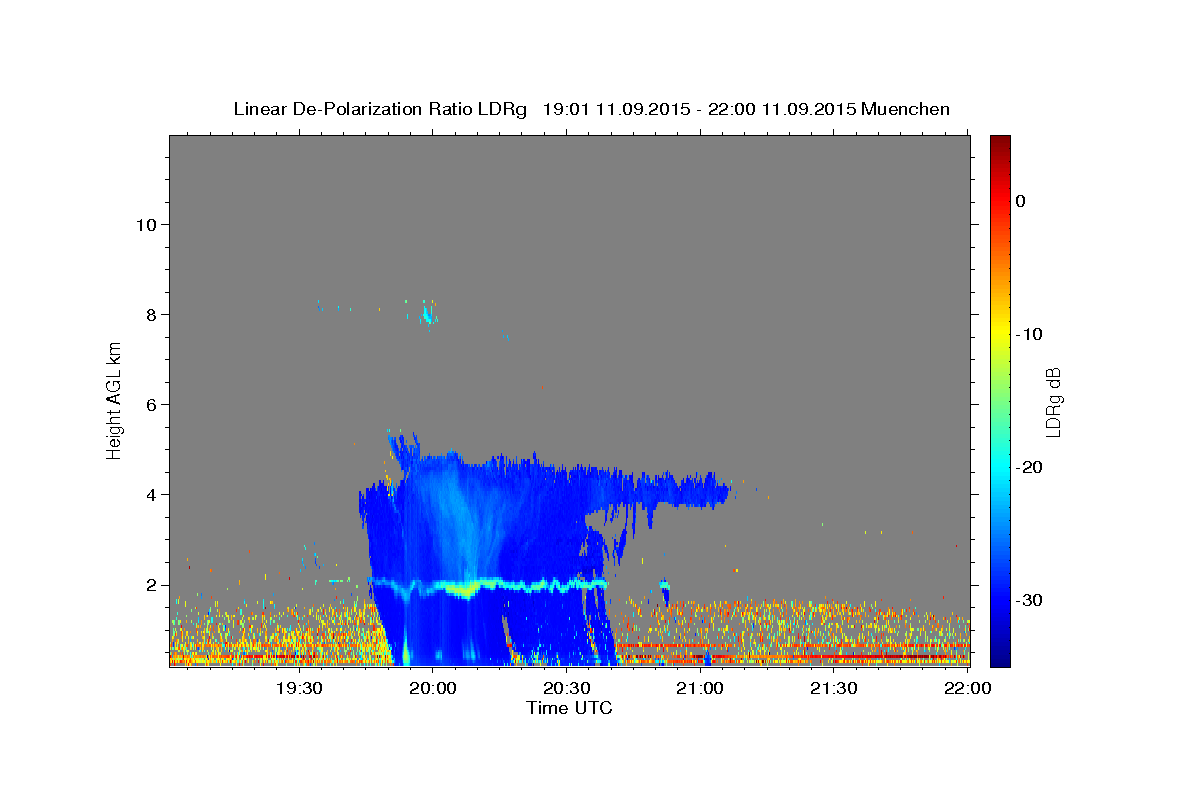Viewport: 1200px width, 800px height.
Task: Select the '19:30' time tick label
Action: (299, 688)
